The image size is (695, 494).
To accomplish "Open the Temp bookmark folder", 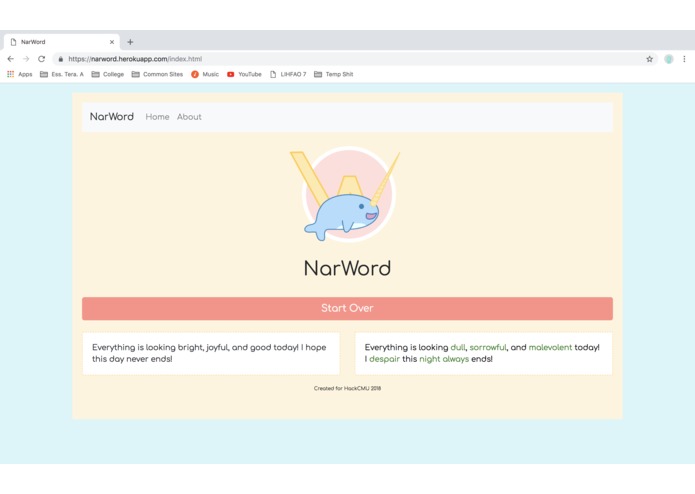I will pos(334,74).
